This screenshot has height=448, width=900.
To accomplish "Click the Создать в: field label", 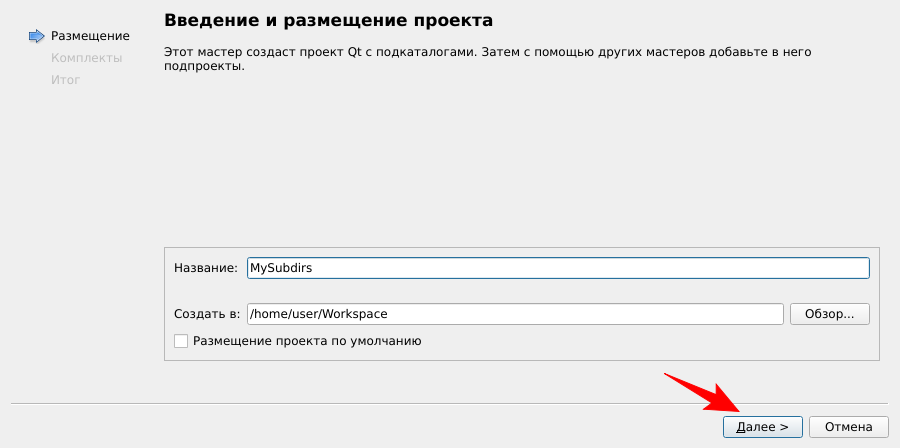I will (x=207, y=314).
